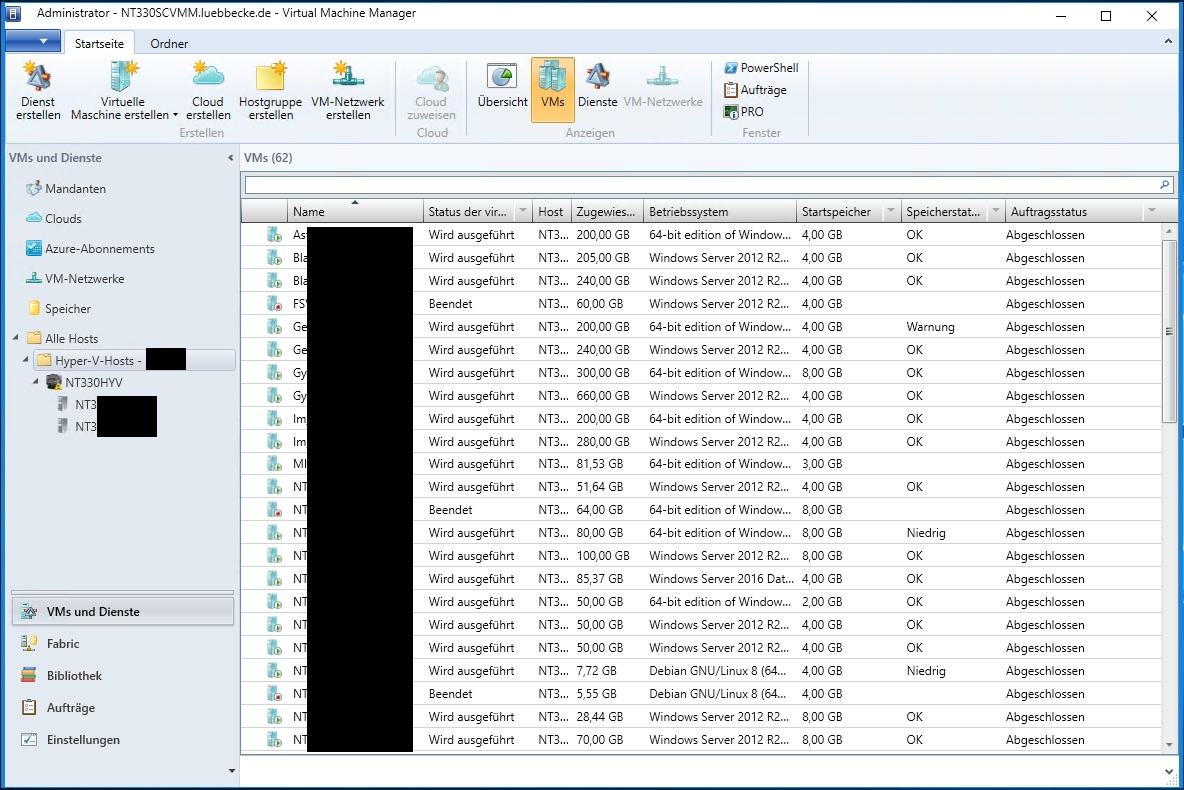Click the Cloud erstellen icon

(x=208, y=90)
